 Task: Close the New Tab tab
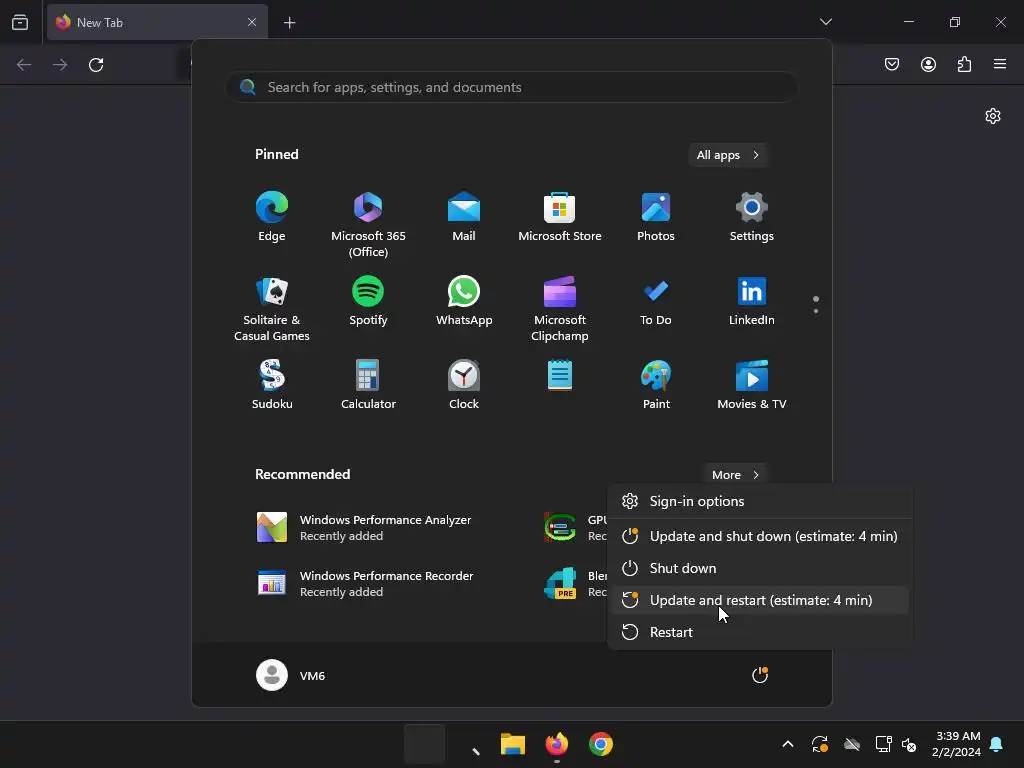pos(252,22)
